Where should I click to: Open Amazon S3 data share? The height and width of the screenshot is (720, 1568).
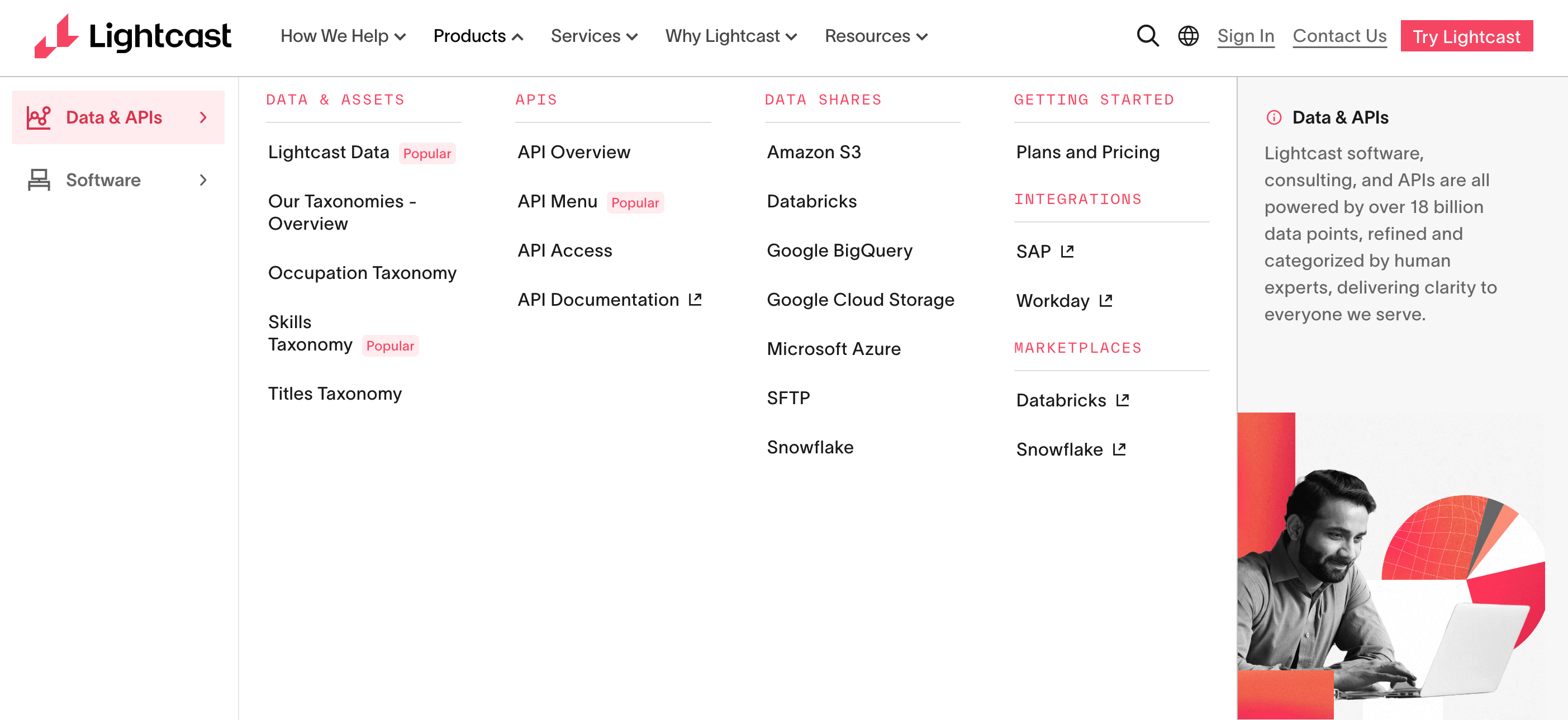click(x=814, y=152)
